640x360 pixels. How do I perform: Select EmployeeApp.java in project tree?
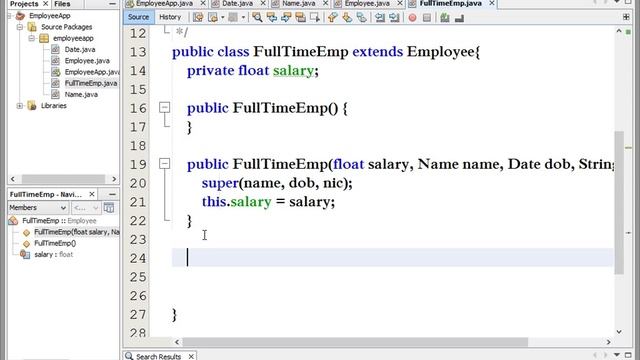coord(92,72)
